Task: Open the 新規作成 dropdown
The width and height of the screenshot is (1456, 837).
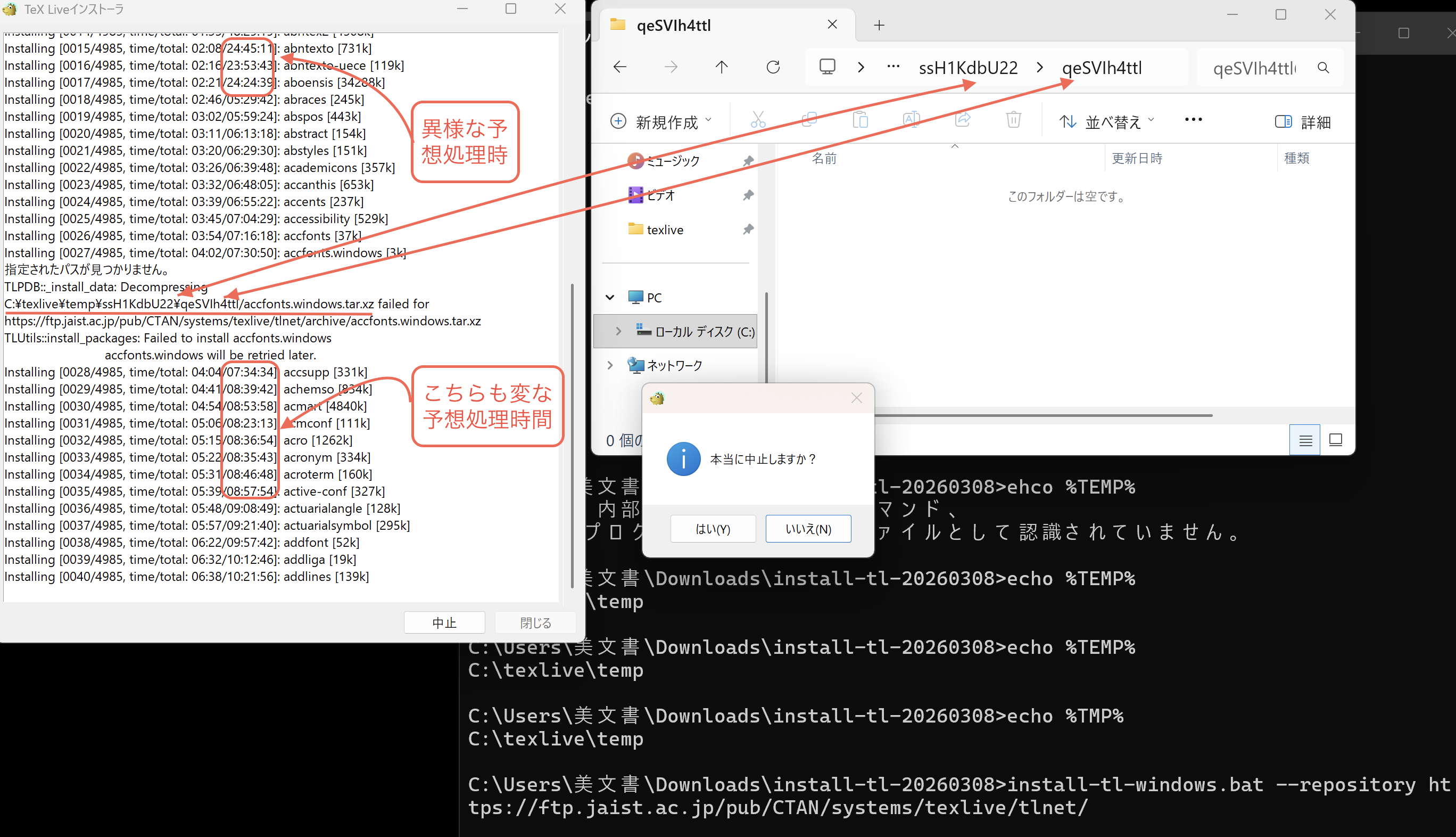Action: (x=661, y=122)
